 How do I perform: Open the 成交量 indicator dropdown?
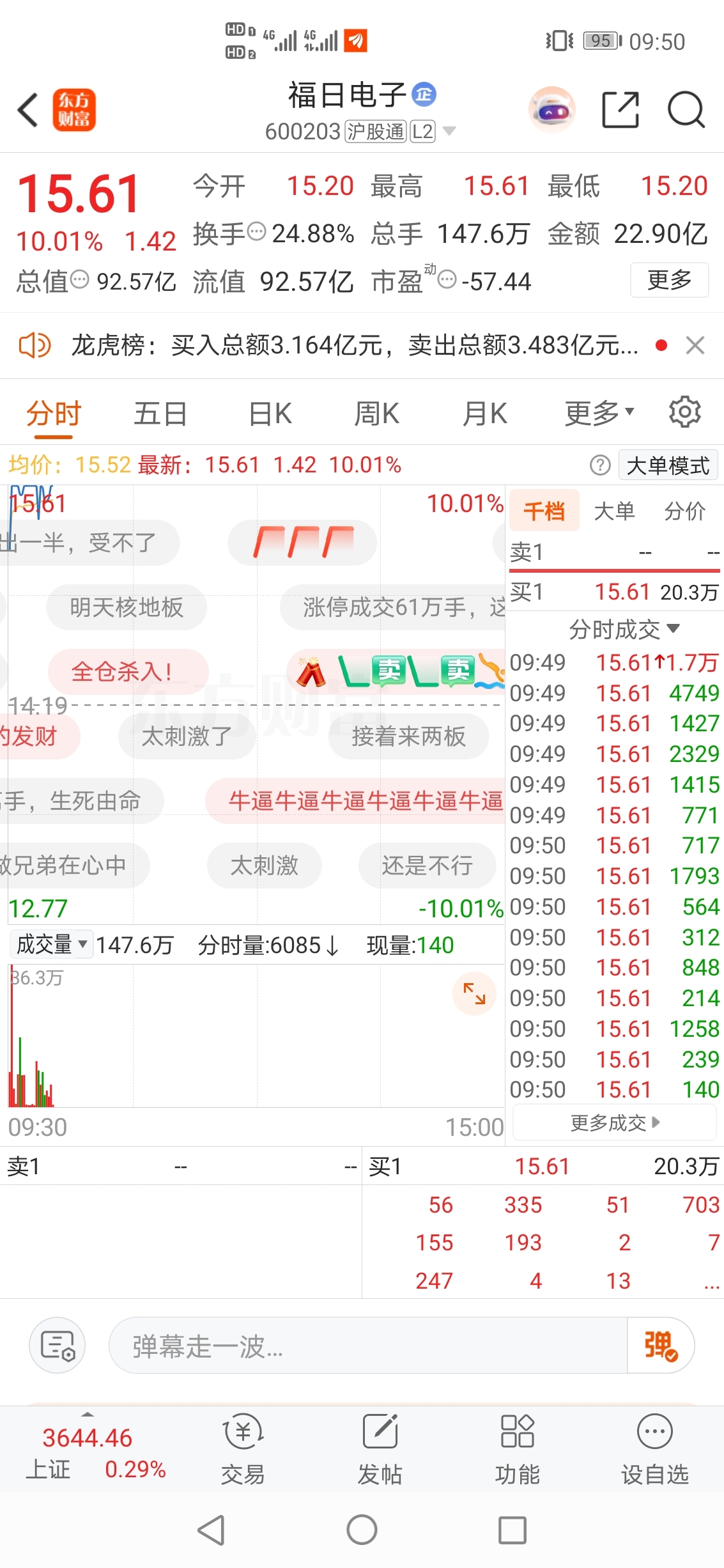click(52, 944)
